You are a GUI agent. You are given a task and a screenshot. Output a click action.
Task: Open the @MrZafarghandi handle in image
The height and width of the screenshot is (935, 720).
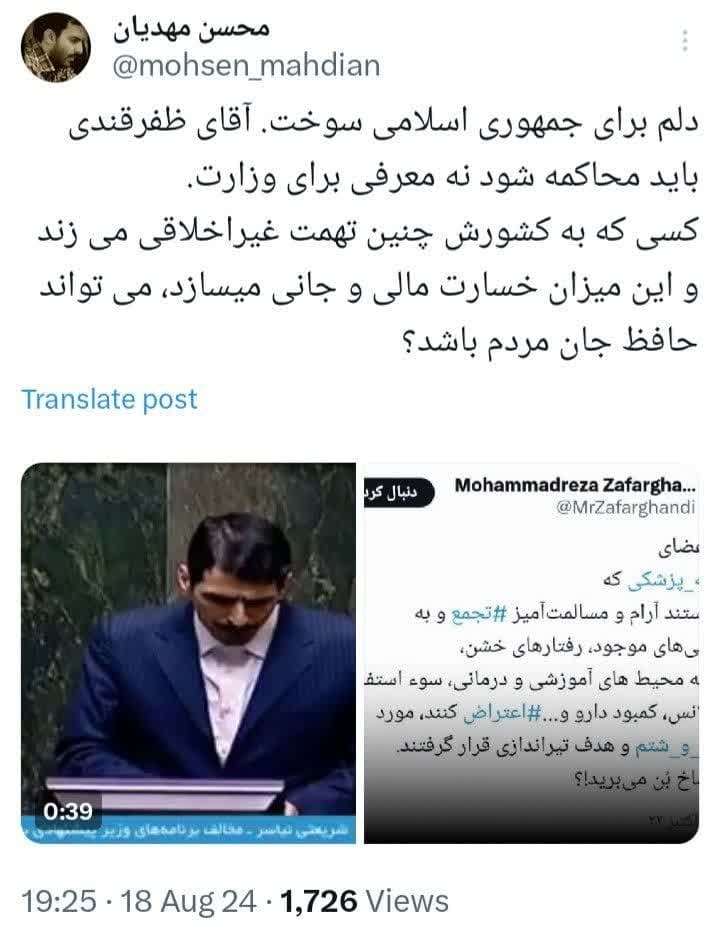(625, 507)
